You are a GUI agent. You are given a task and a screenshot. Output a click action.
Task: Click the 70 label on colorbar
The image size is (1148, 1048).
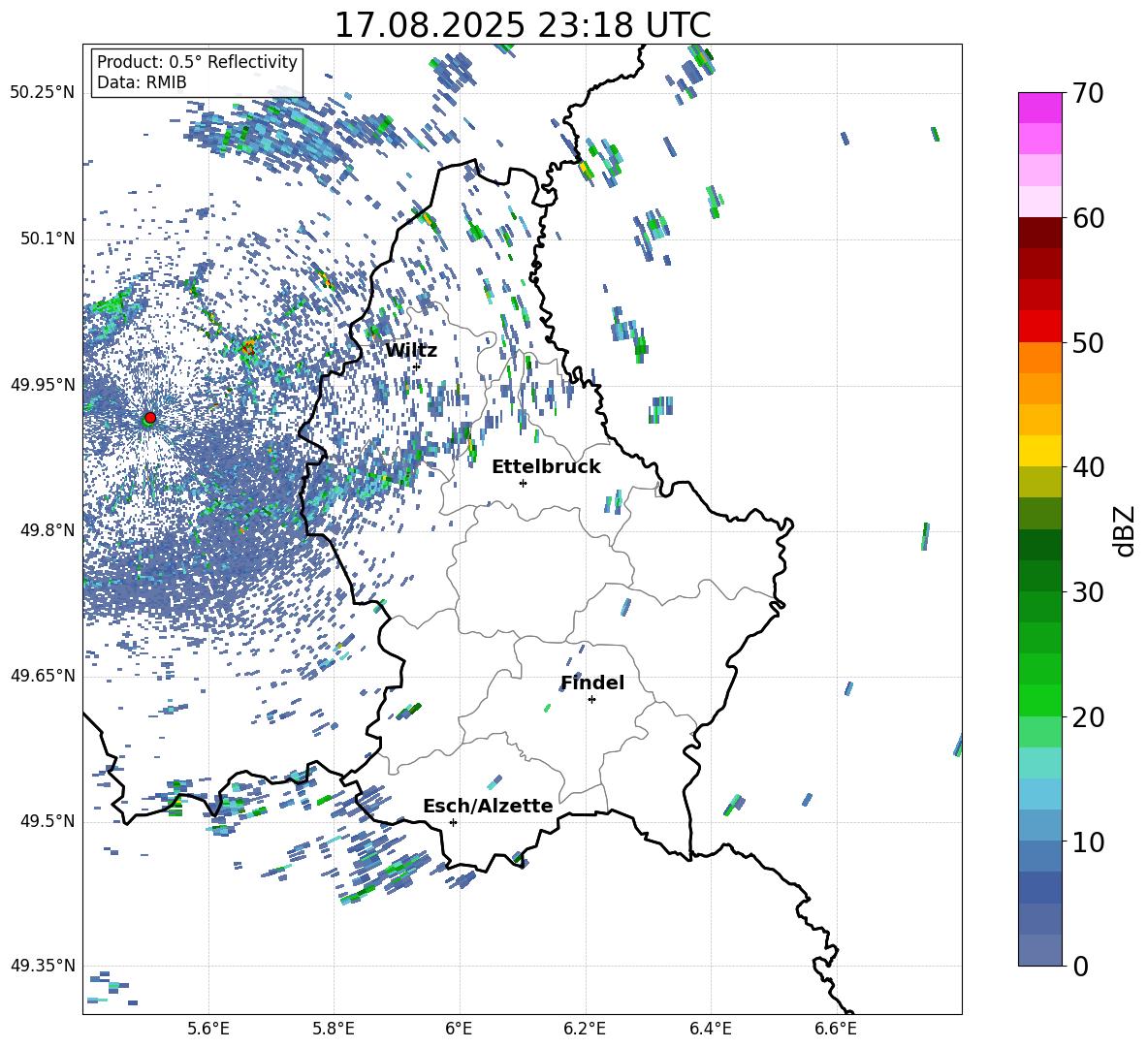click(1087, 94)
